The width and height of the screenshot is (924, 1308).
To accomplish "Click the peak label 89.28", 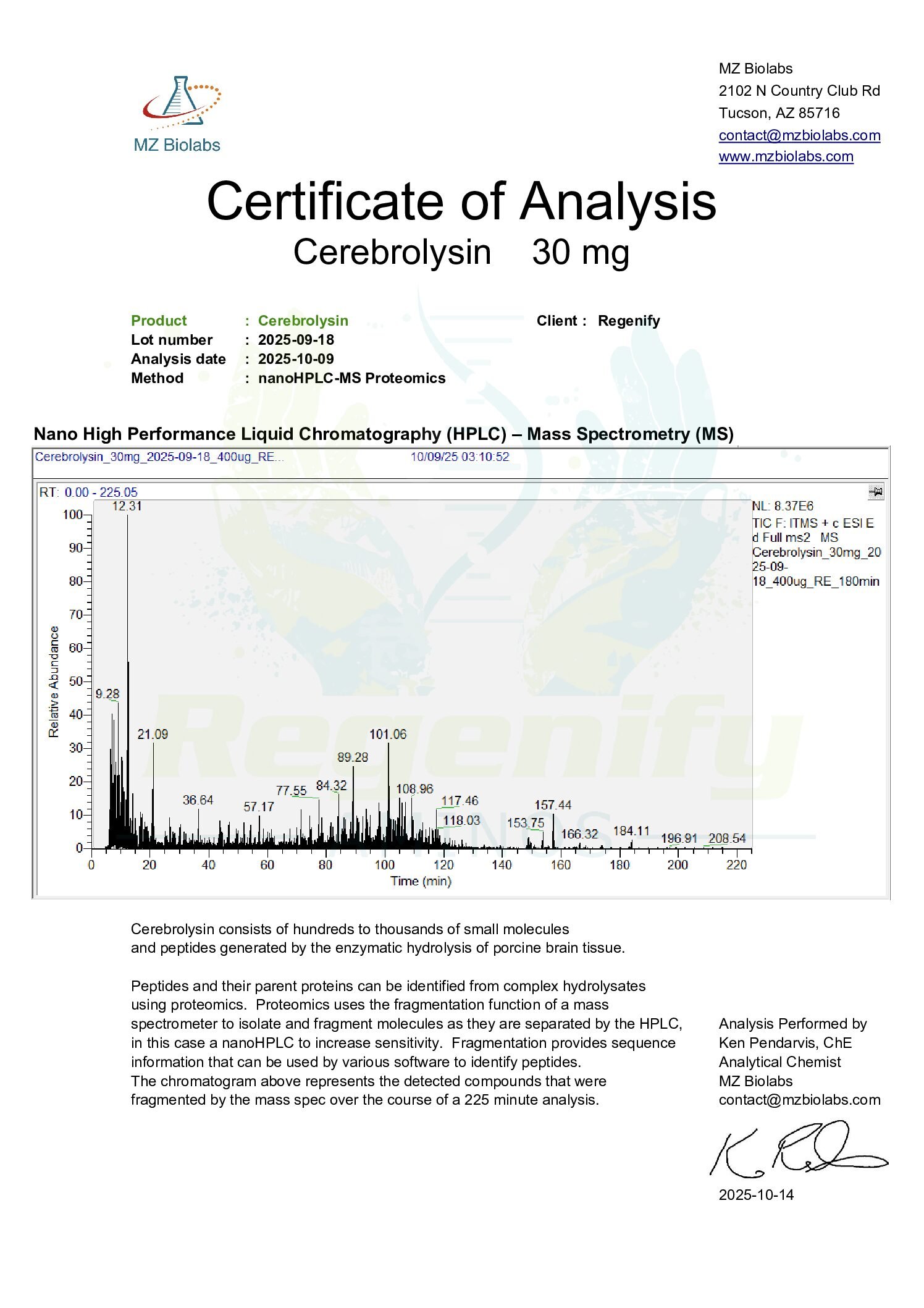I will coord(353,757).
